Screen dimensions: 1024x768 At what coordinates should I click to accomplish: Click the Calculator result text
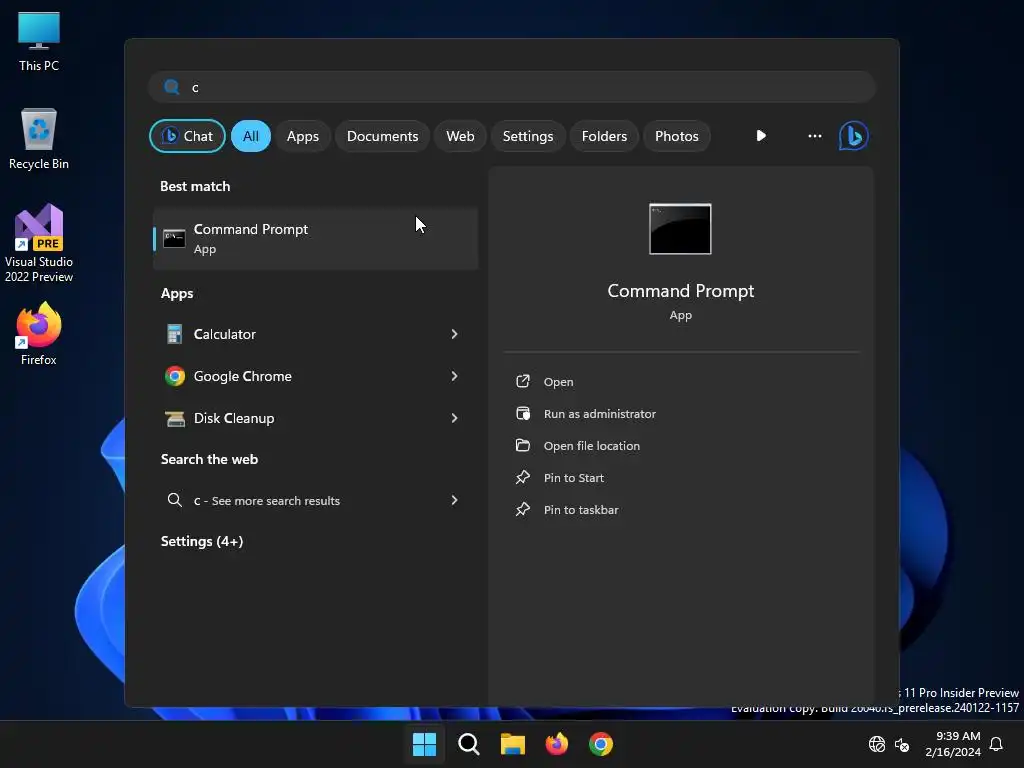[x=225, y=334]
